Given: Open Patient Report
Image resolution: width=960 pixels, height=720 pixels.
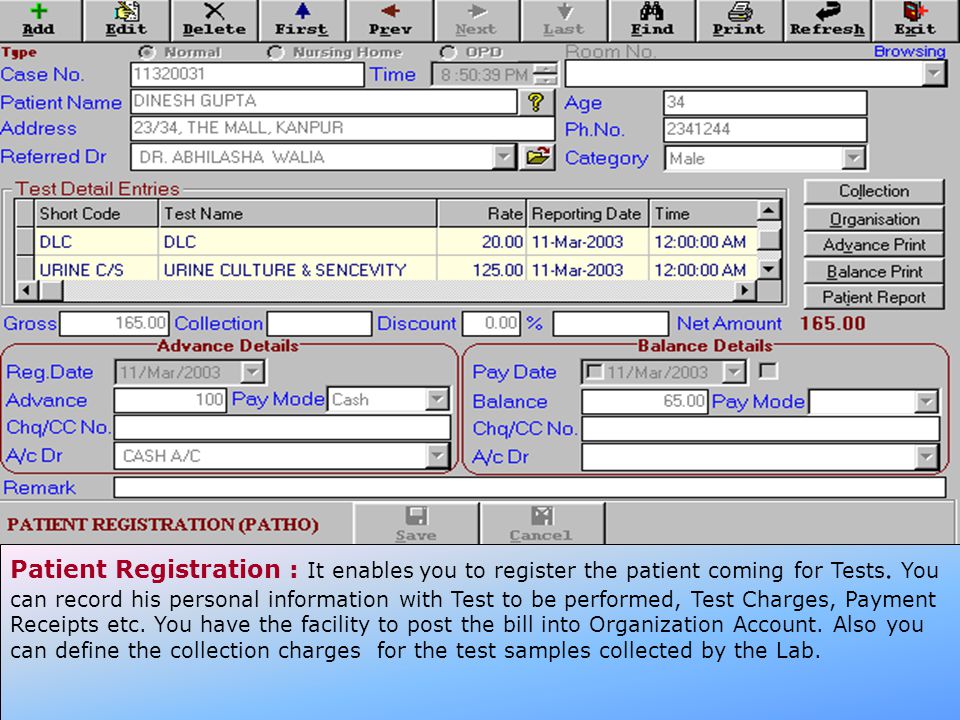Looking at the screenshot, I should [874, 298].
